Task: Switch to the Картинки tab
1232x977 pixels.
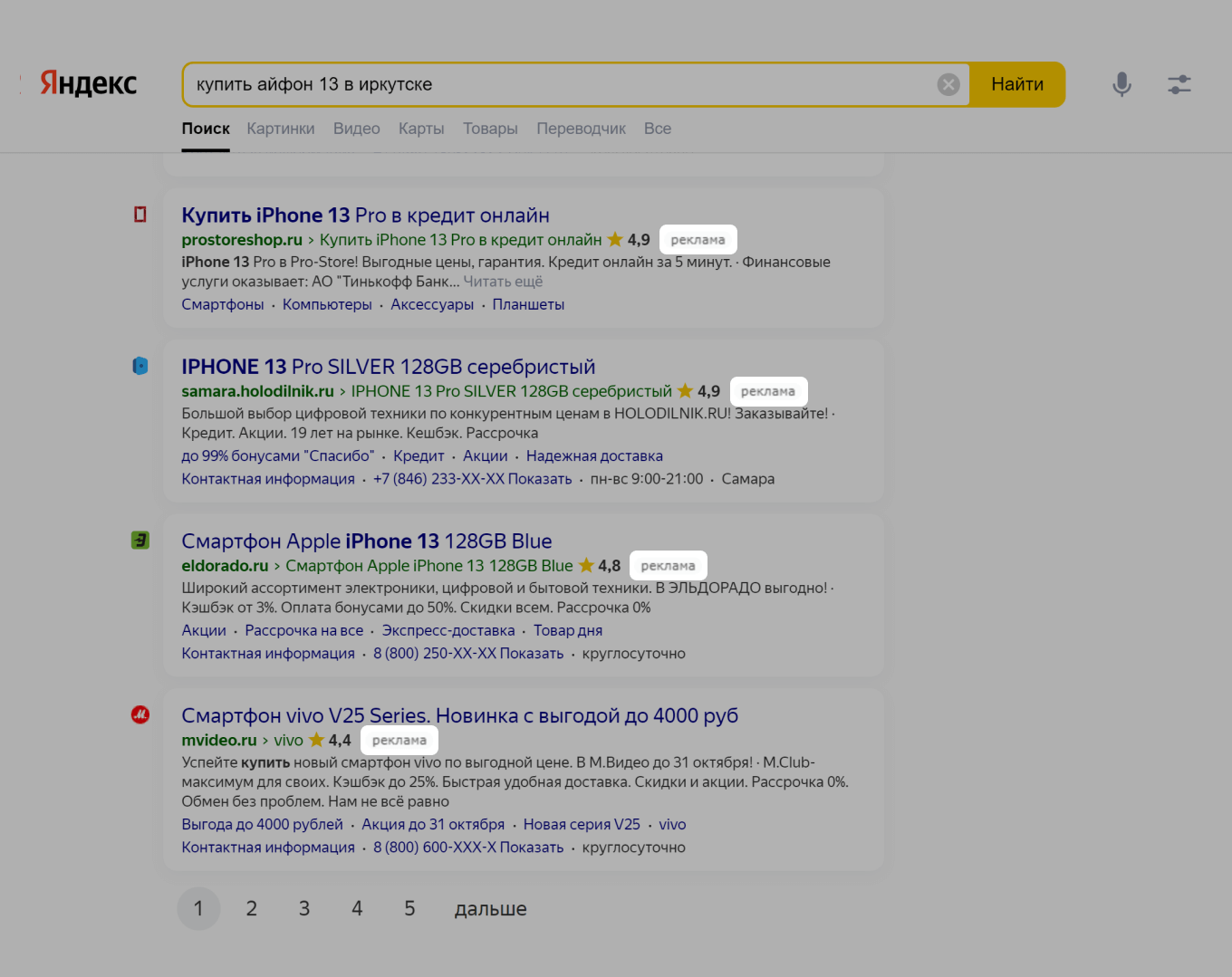Action: tap(281, 129)
